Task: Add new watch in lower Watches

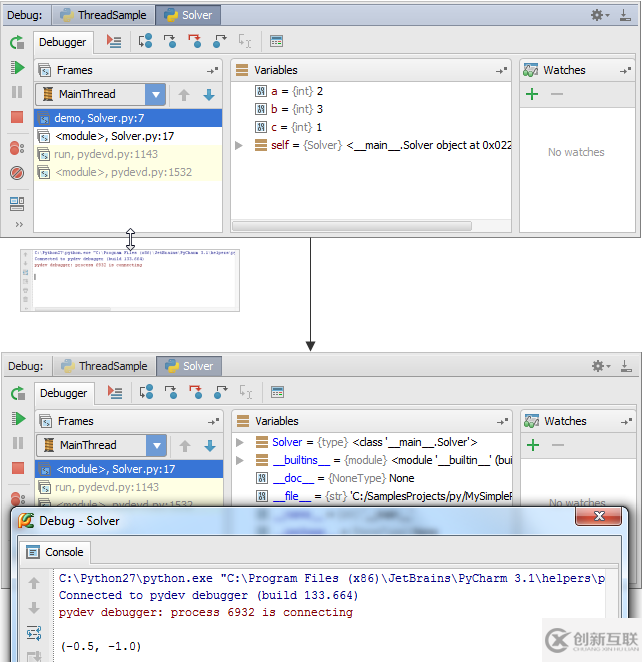Action: (x=533, y=445)
